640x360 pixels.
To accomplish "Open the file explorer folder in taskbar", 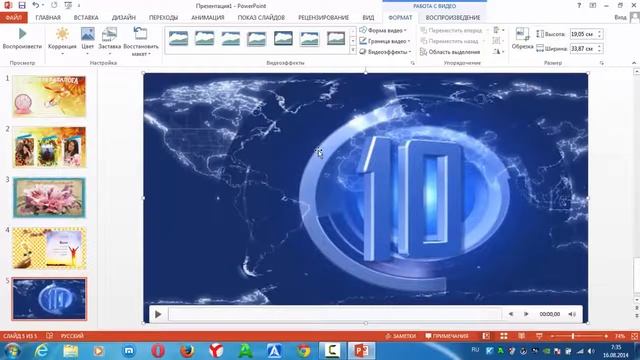I will 71,351.
